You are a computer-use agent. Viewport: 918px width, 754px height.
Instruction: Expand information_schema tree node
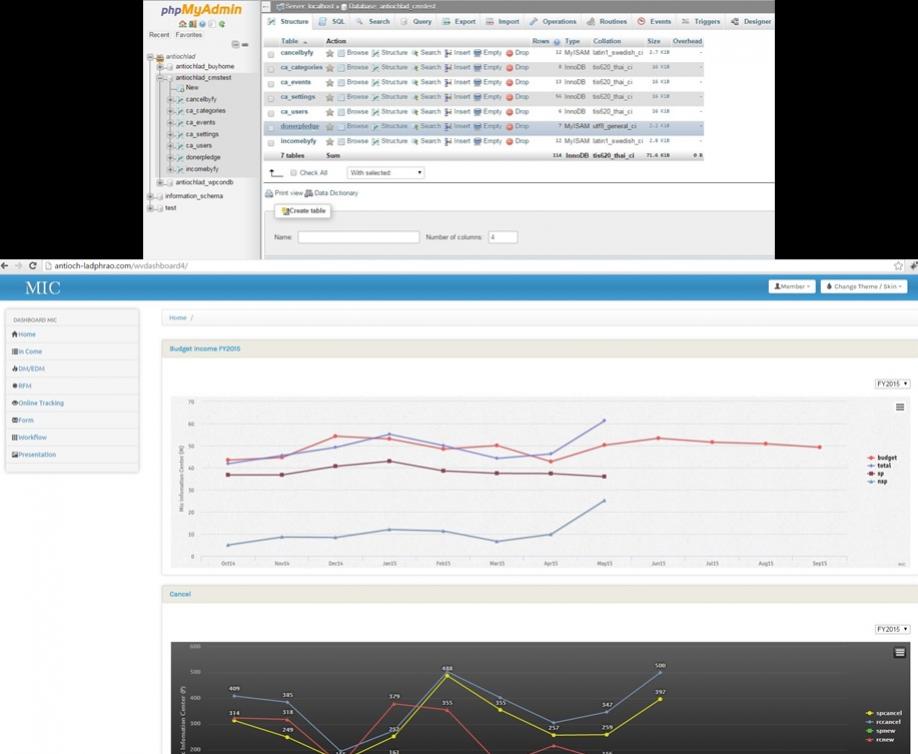pos(150,196)
